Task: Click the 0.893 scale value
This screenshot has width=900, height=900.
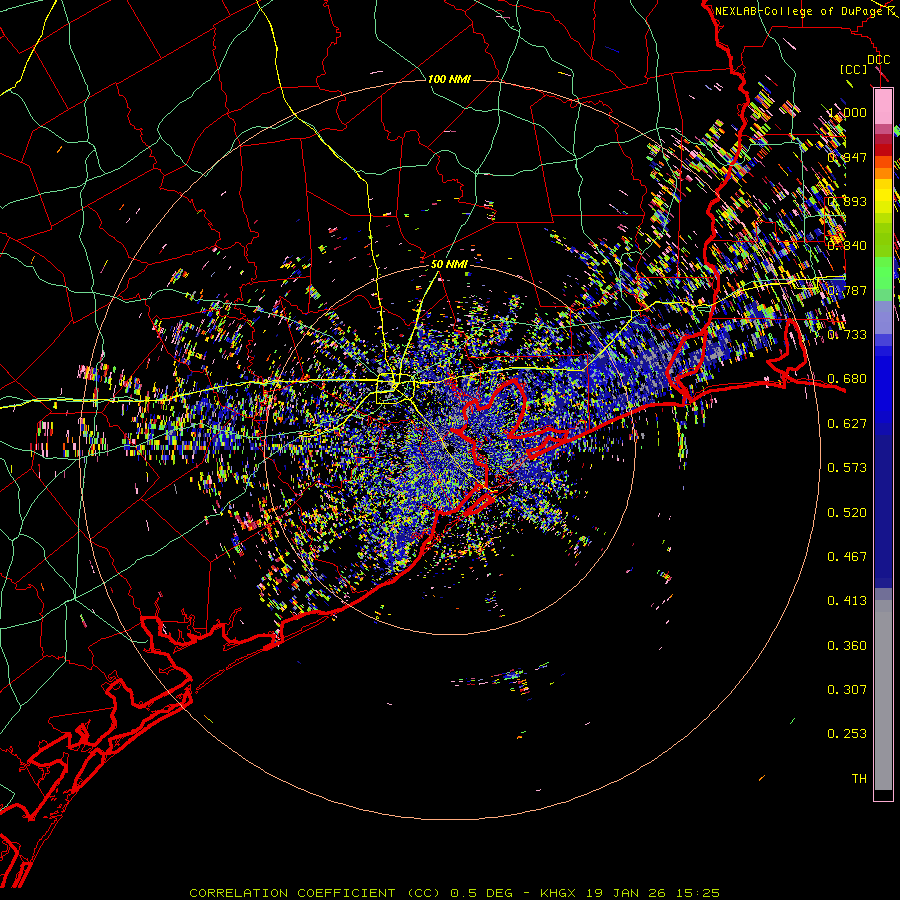Action: click(x=847, y=201)
